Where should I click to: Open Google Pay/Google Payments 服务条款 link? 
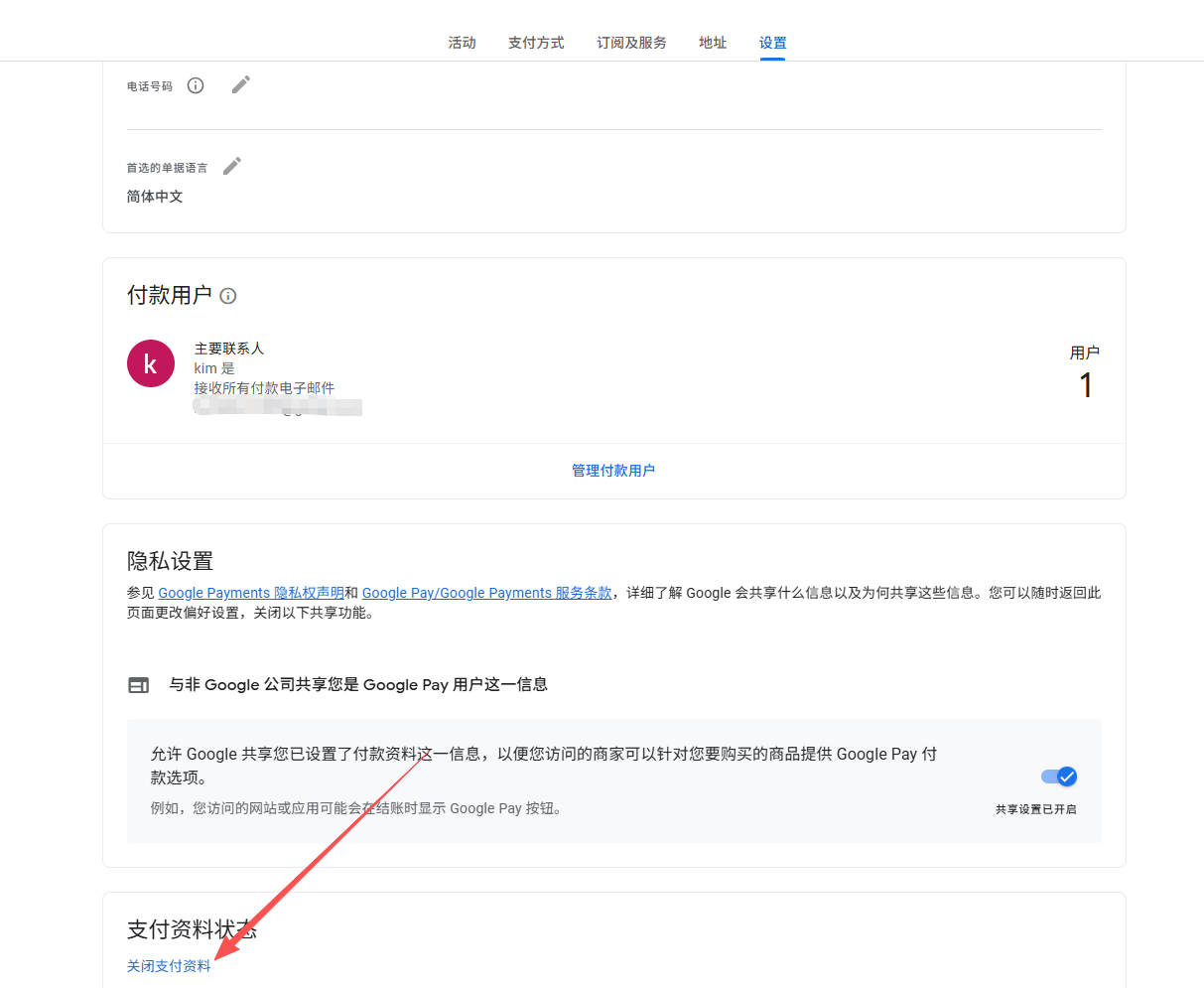coord(486,593)
